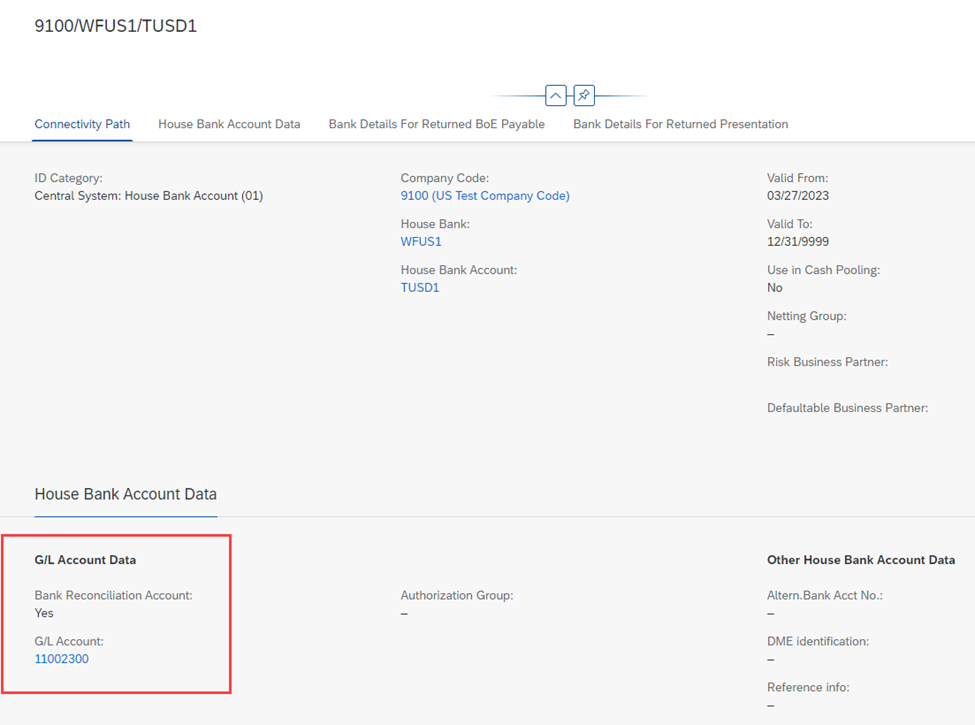The image size is (975, 725).
Task: Click the ID Category value text
Action: [x=149, y=196]
